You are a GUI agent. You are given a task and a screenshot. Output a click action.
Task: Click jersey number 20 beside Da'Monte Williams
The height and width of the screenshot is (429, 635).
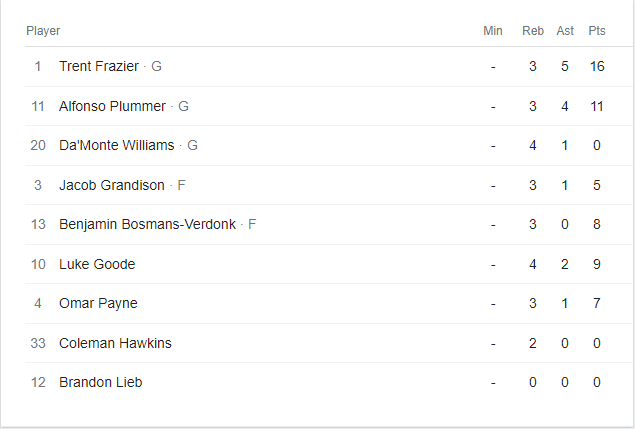[38, 145]
